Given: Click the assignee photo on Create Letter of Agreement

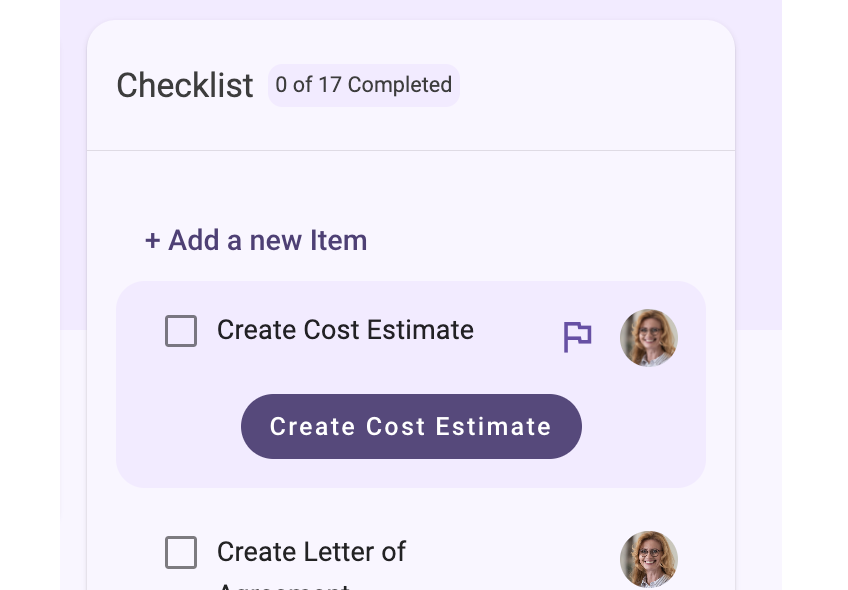Looking at the screenshot, I should (648, 560).
